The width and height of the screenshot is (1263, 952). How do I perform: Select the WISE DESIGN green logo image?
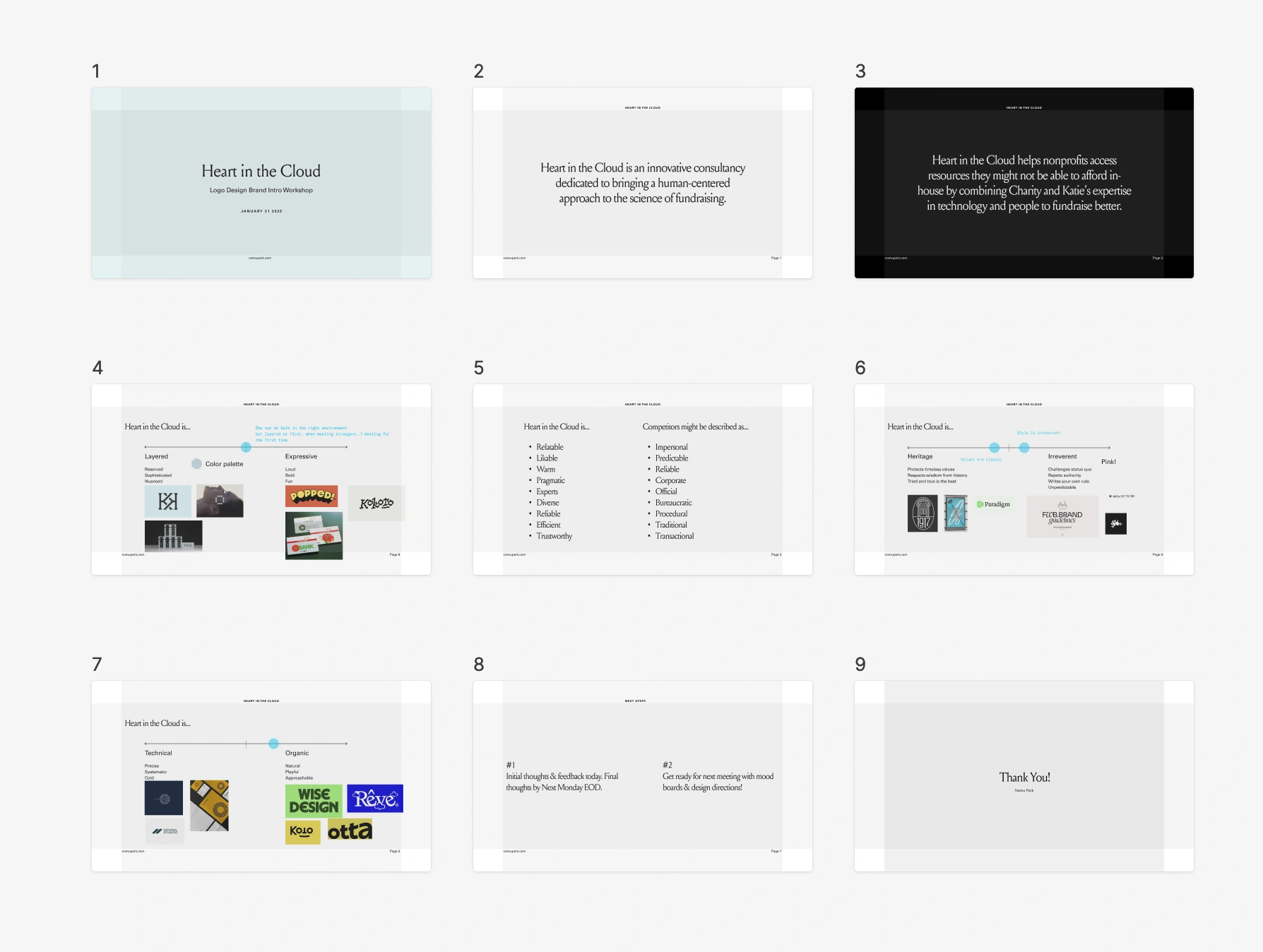tap(314, 801)
